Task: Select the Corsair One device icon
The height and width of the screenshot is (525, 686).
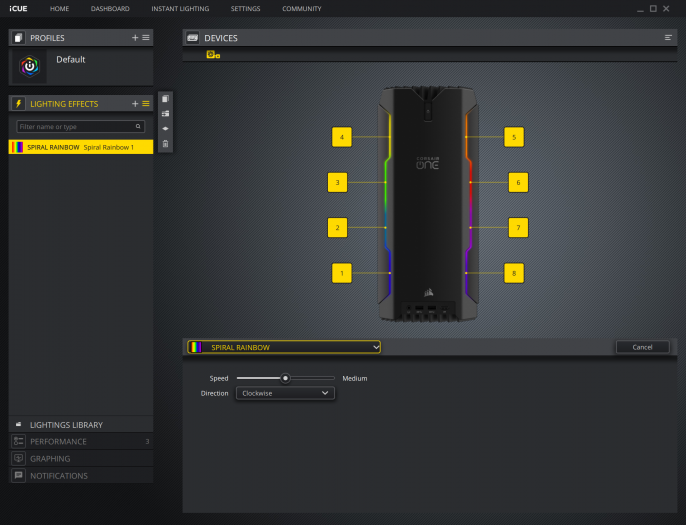Action: click(x=213, y=55)
